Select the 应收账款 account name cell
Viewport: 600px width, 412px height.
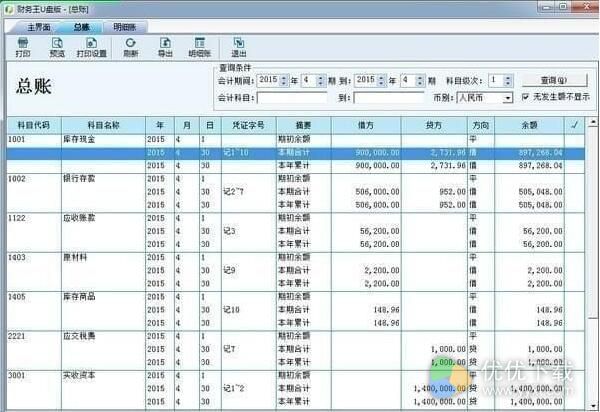[x=103, y=218]
